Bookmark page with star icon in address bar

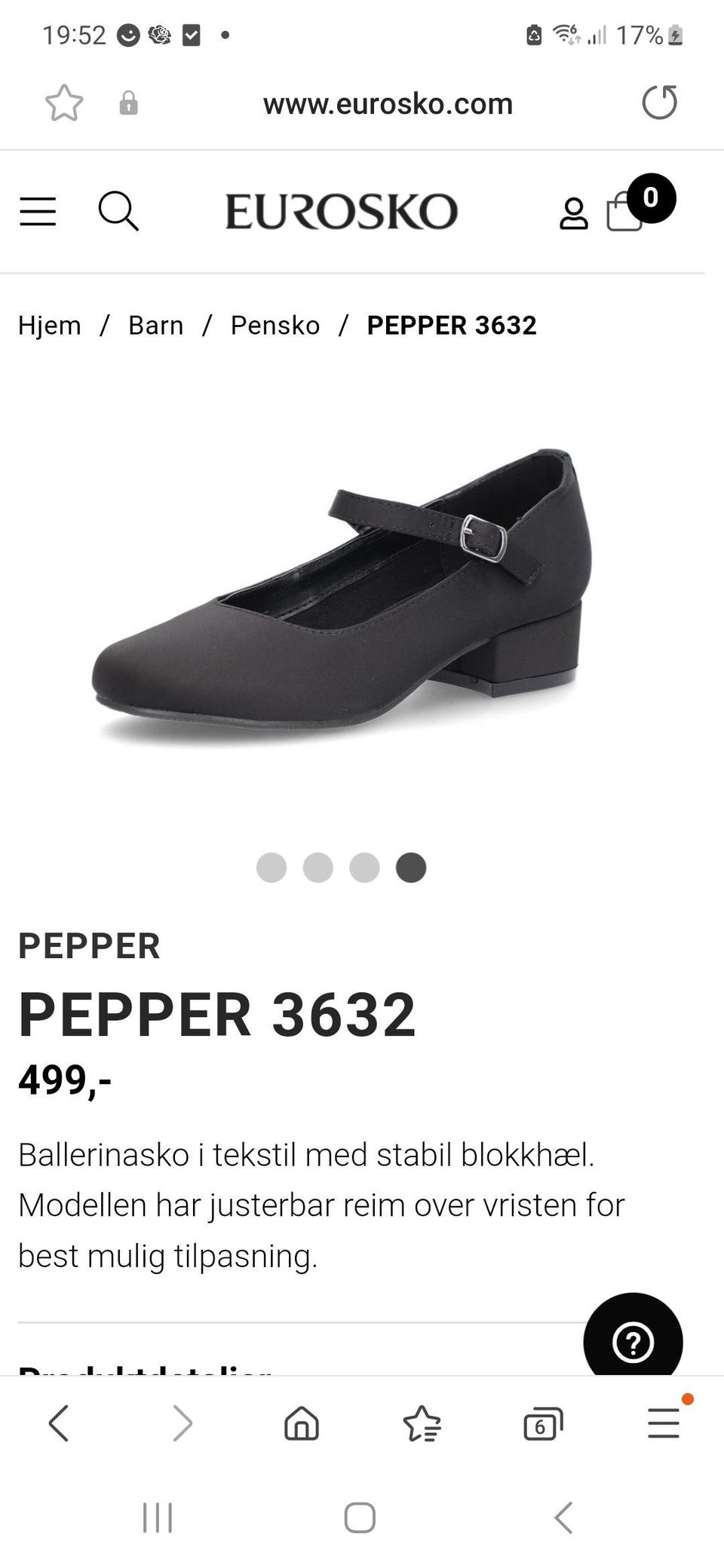pos(64,103)
